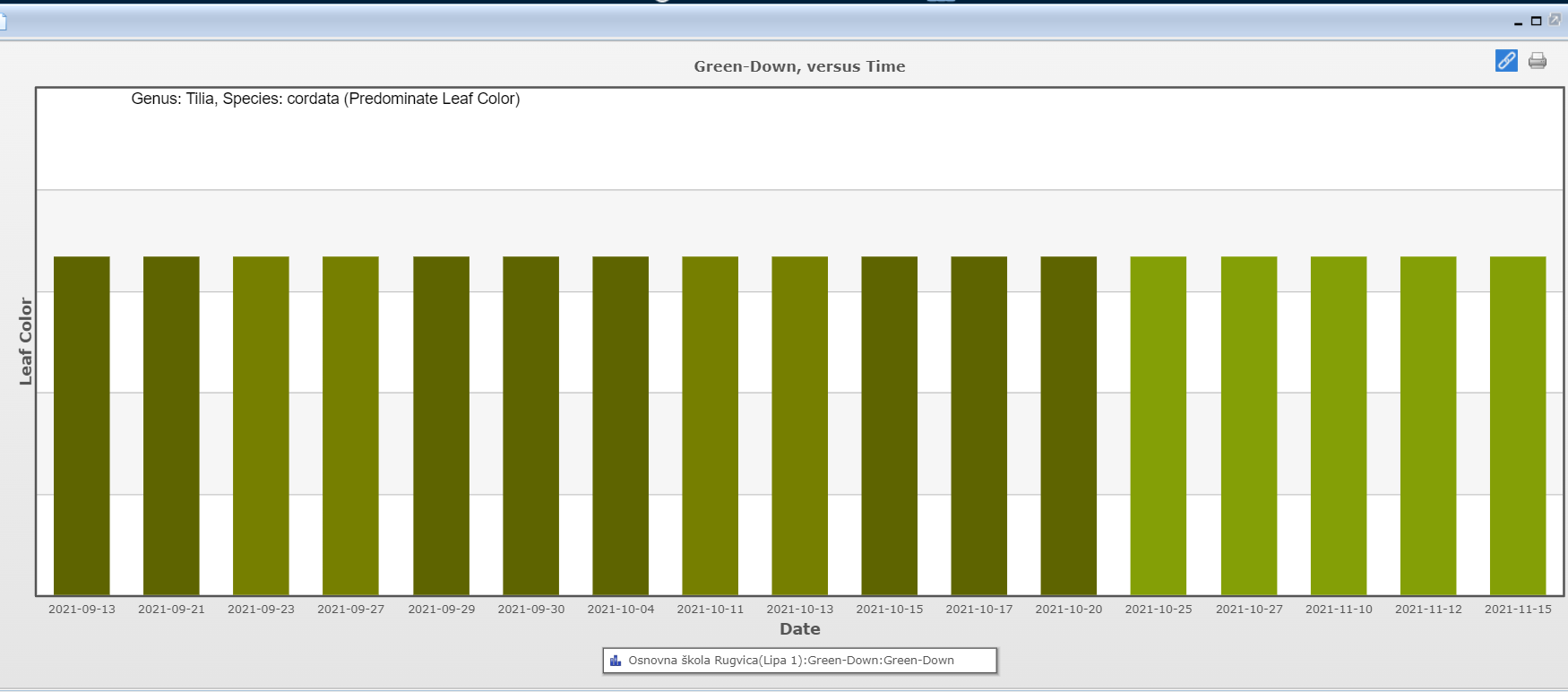Click the 2021-11-10 date axis label
This screenshot has height=692, width=1568.
point(1338,610)
